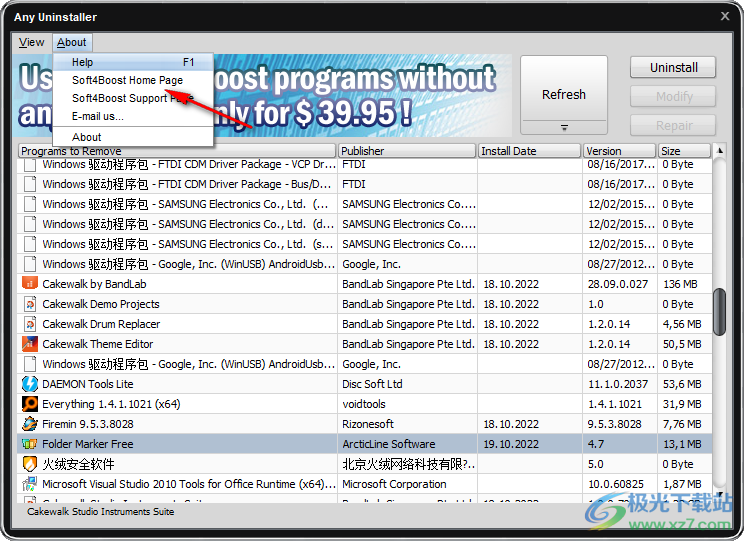
Task: Click the Cakewalk by BandLab program icon
Action: [x=29, y=283]
